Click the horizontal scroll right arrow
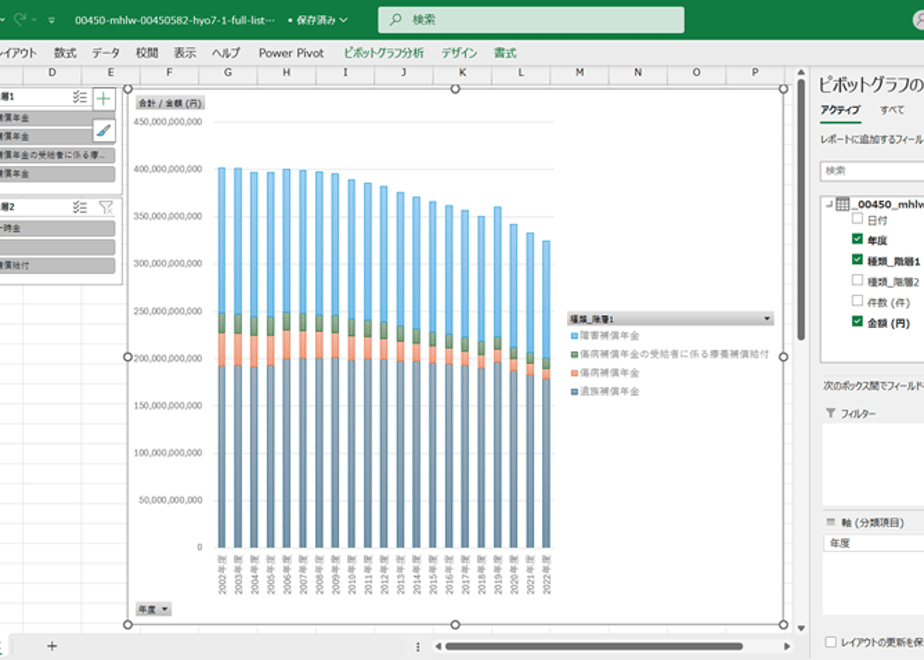Viewport: 924px width, 660px height. tap(787, 646)
